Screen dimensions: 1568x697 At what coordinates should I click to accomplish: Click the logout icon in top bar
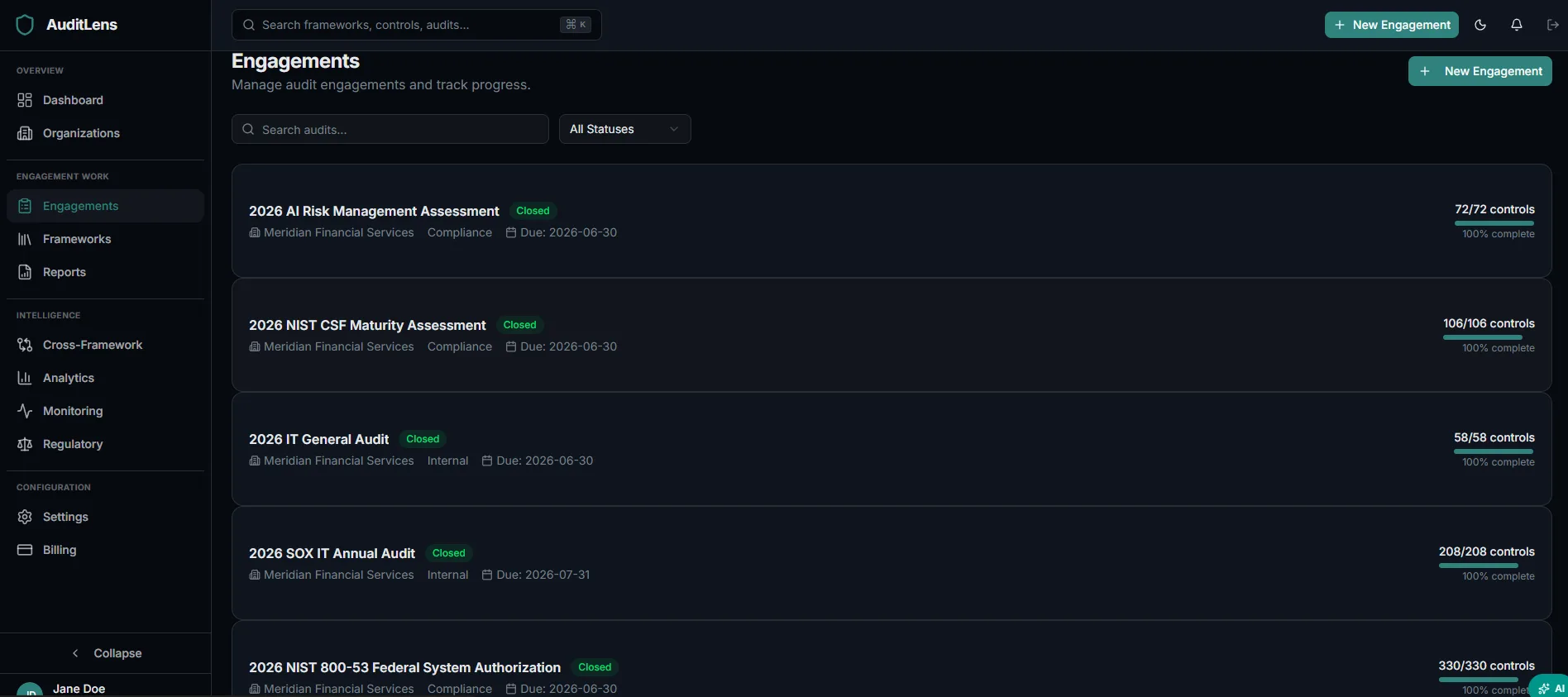pyautogui.click(x=1553, y=25)
